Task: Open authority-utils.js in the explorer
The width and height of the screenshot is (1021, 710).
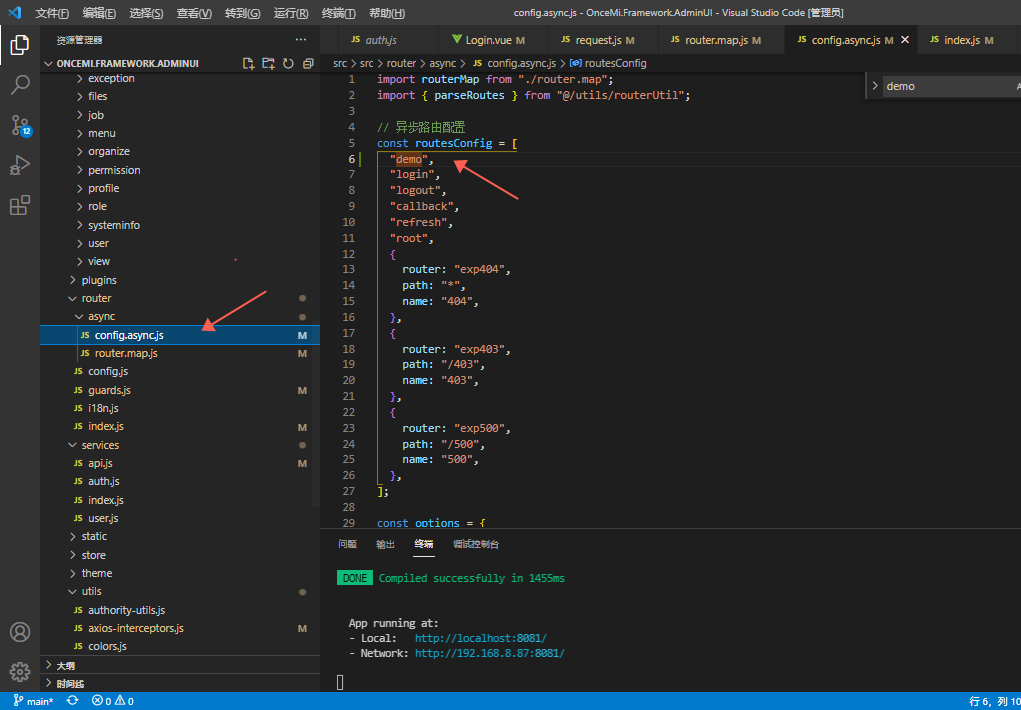Action: tap(180, 610)
